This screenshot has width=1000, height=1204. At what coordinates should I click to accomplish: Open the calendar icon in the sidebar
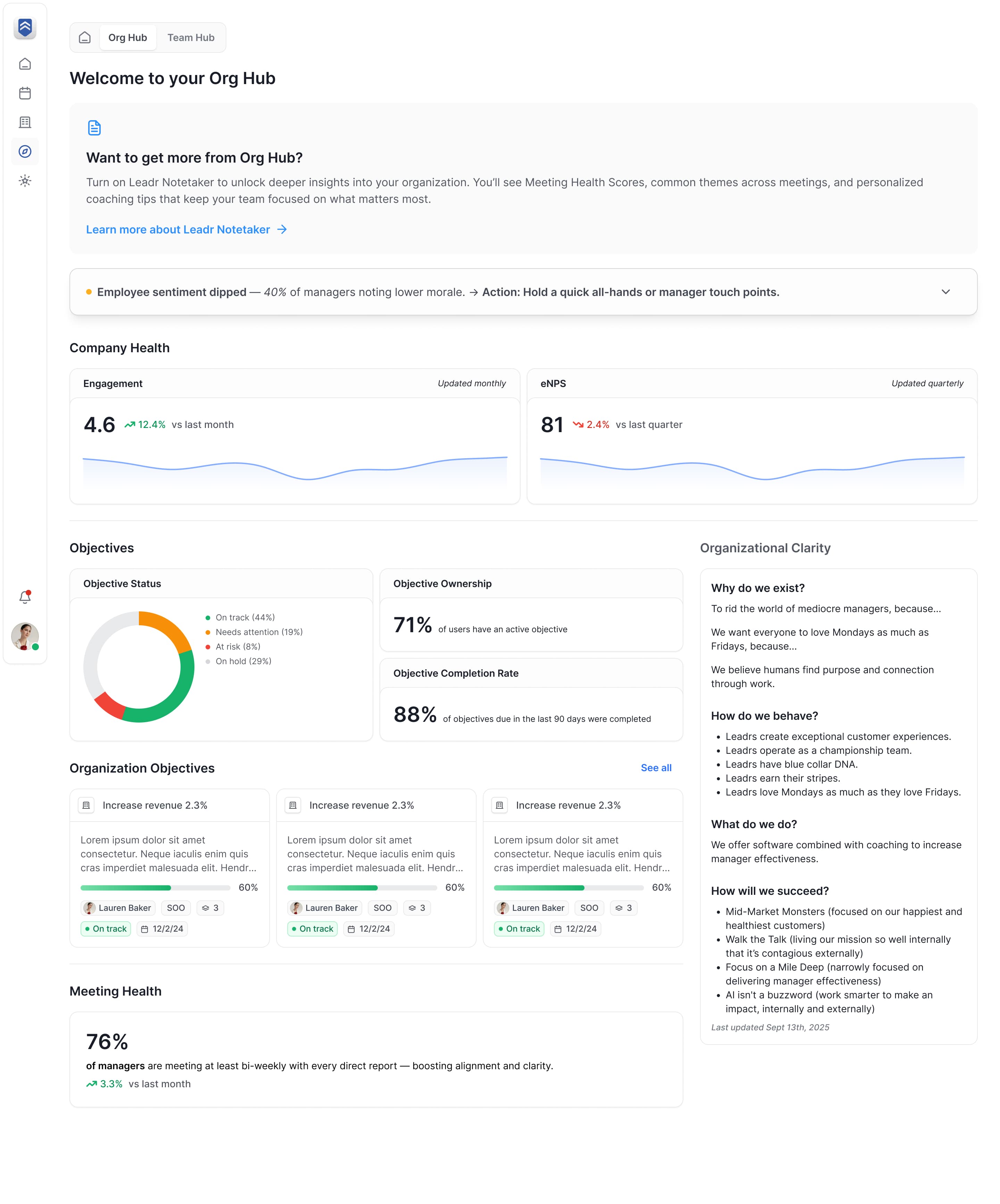25,93
